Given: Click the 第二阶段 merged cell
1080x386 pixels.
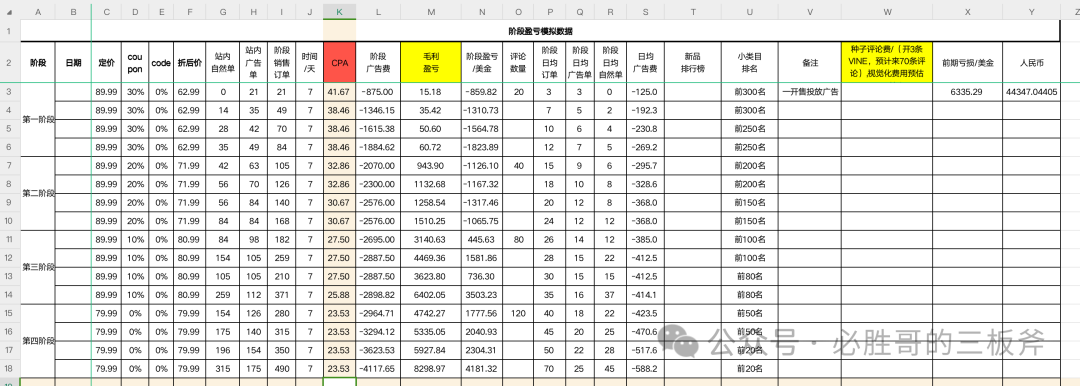Looking at the screenshot, I should pos(38,194).
